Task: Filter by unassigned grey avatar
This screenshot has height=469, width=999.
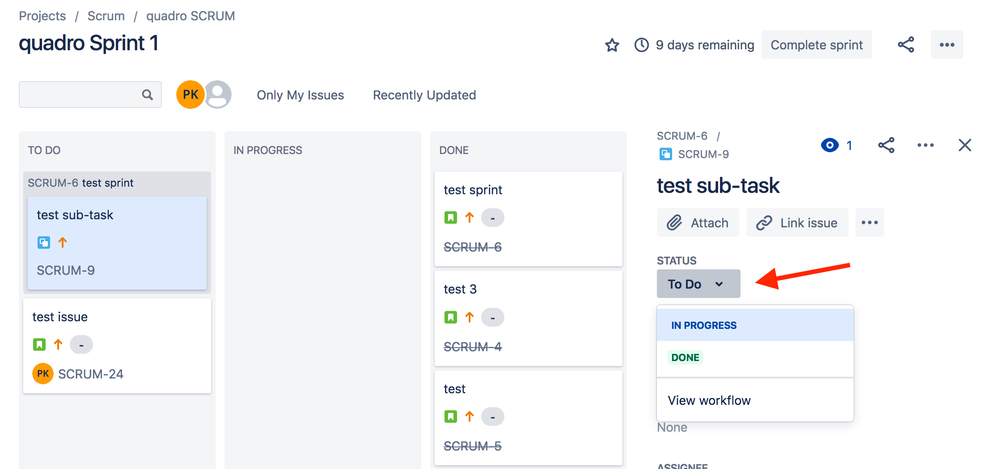Action: 218,95
